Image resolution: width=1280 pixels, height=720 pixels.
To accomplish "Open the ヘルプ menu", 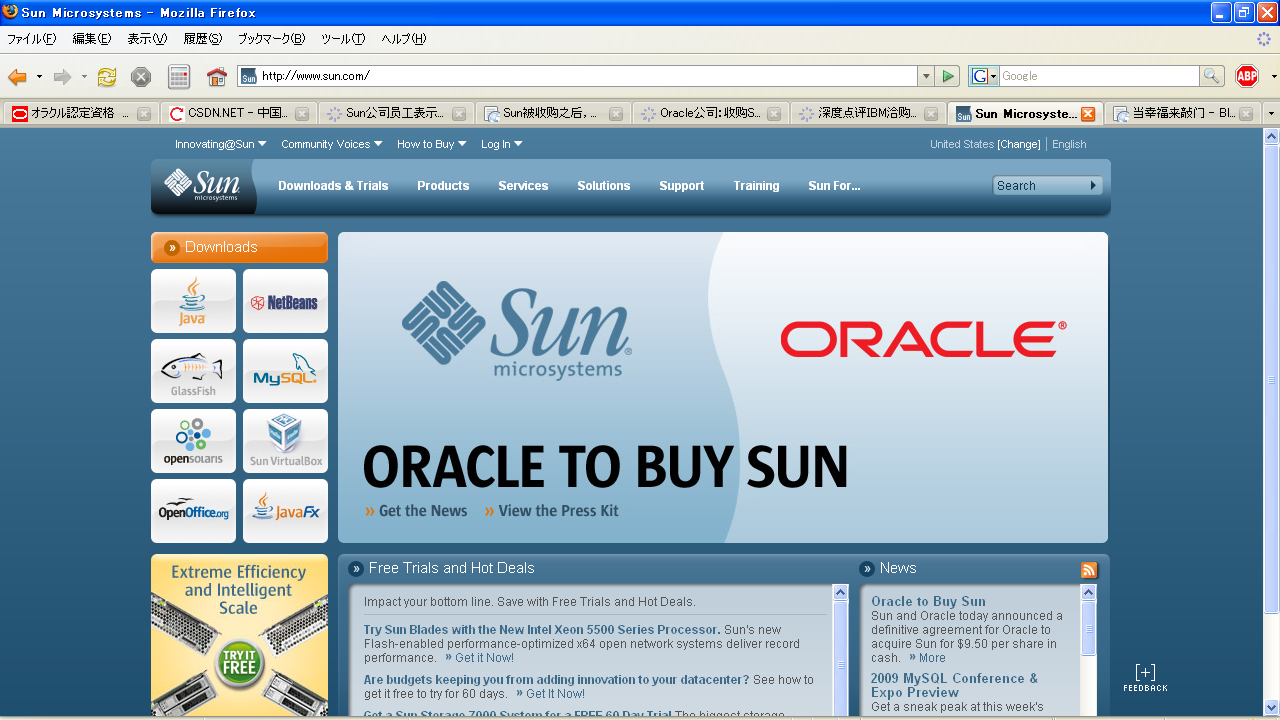I will click(403, 39).
